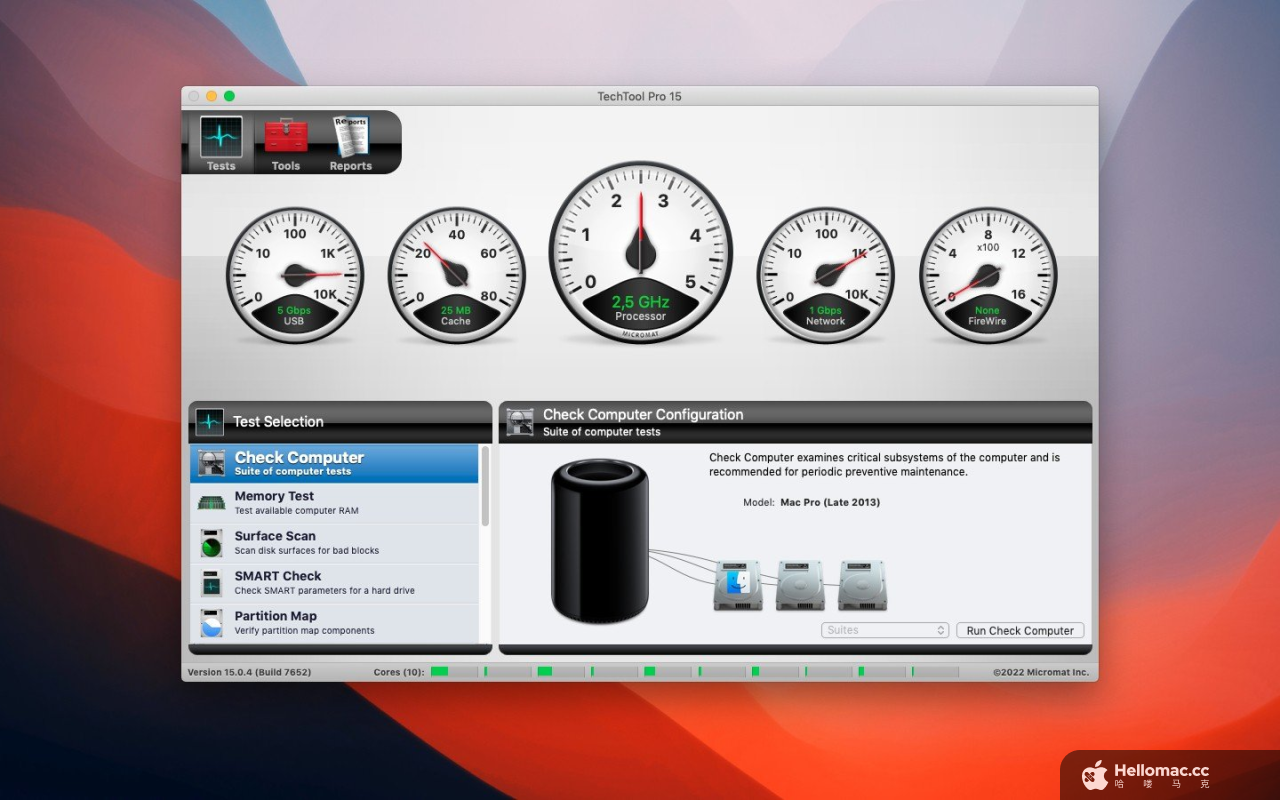The height and width of the screenshot is (800, 1280).
Task: Open the Suites dropdown menu
Action: pos(885,630)
